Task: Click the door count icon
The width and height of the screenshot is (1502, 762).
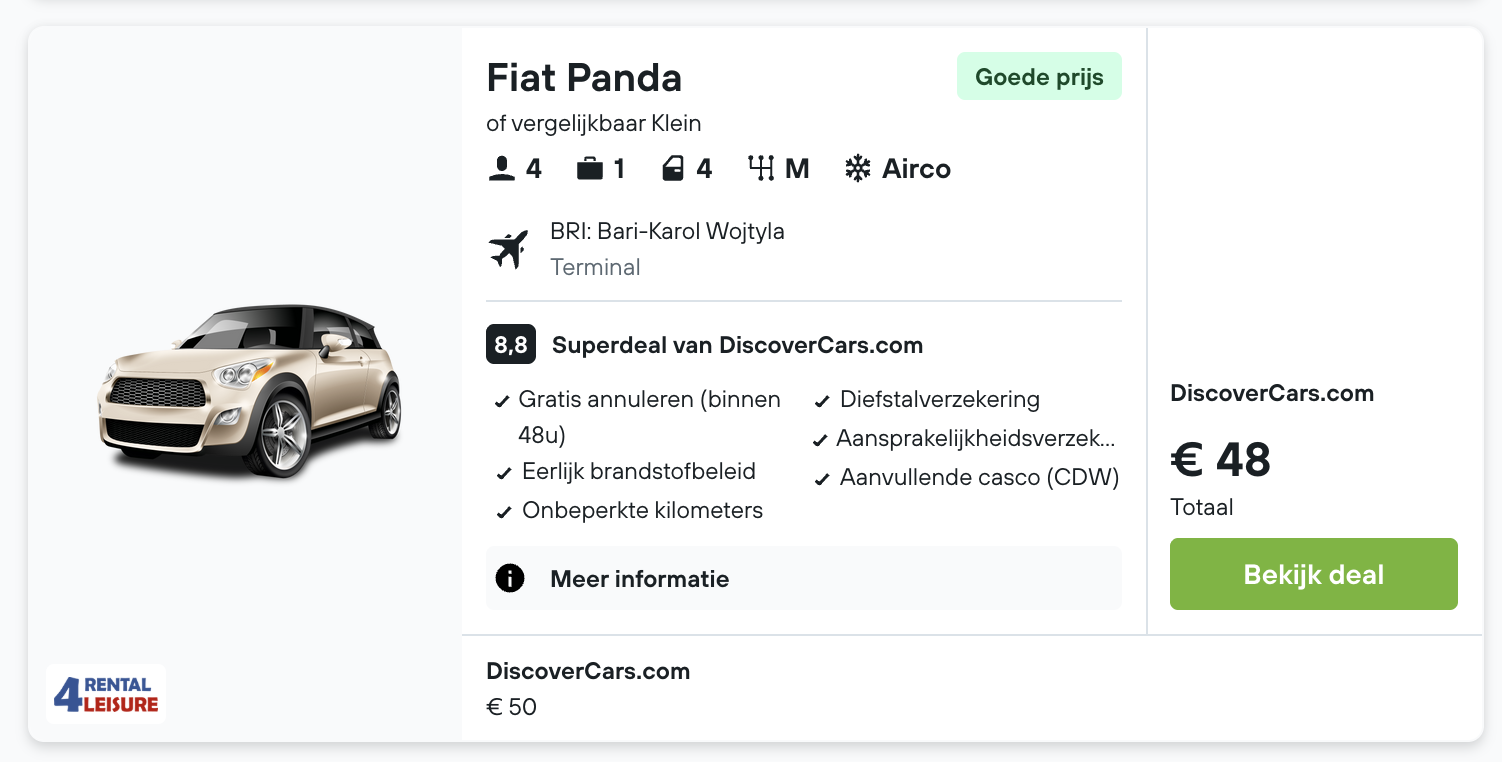Action: point(673,168)
